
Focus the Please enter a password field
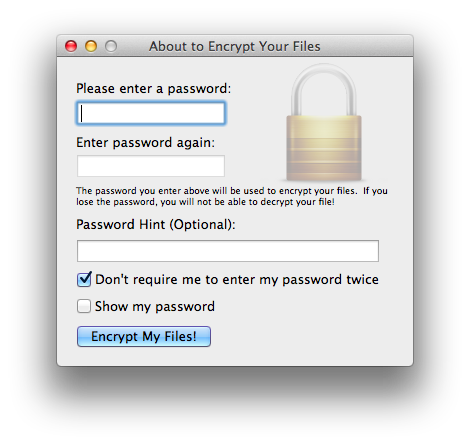151,113
